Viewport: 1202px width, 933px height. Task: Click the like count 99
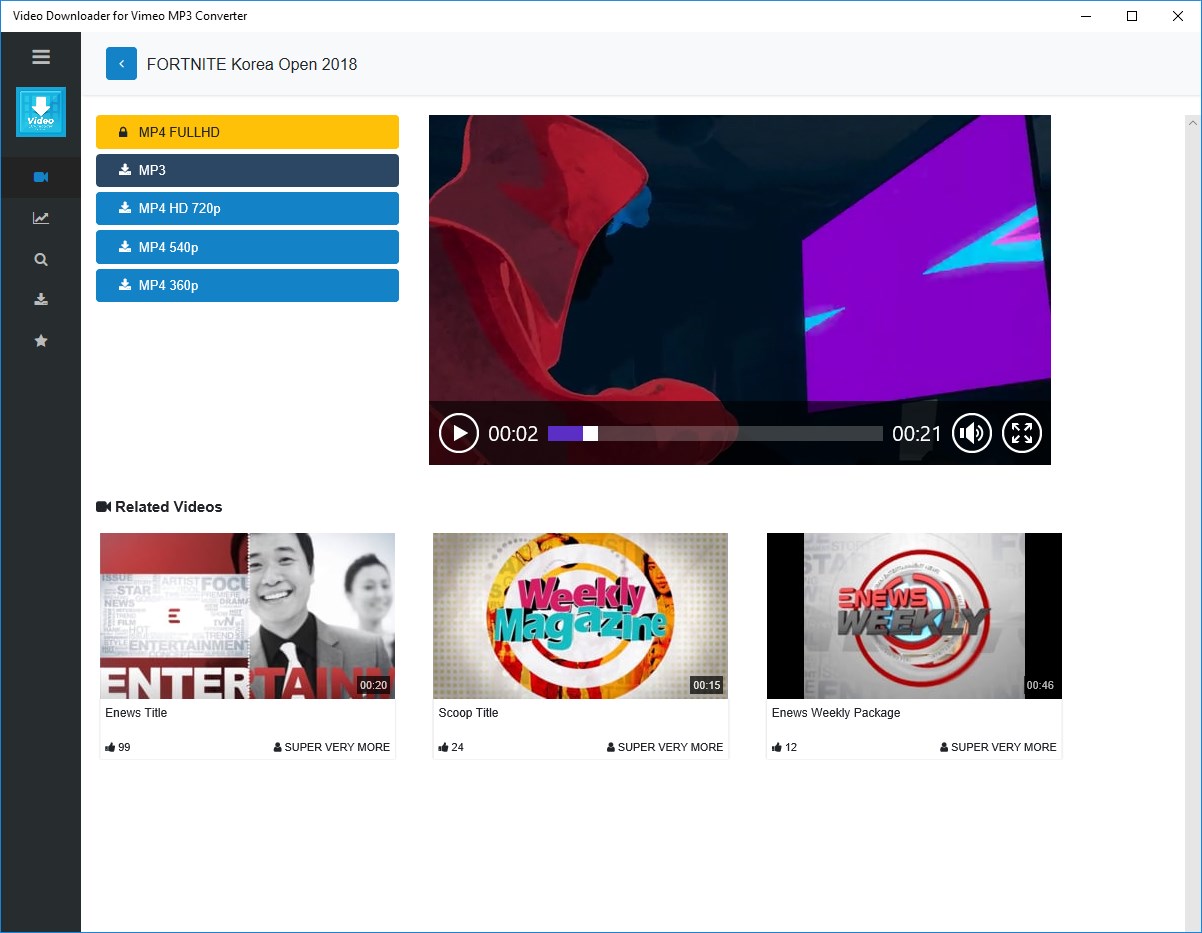(118, 747)
